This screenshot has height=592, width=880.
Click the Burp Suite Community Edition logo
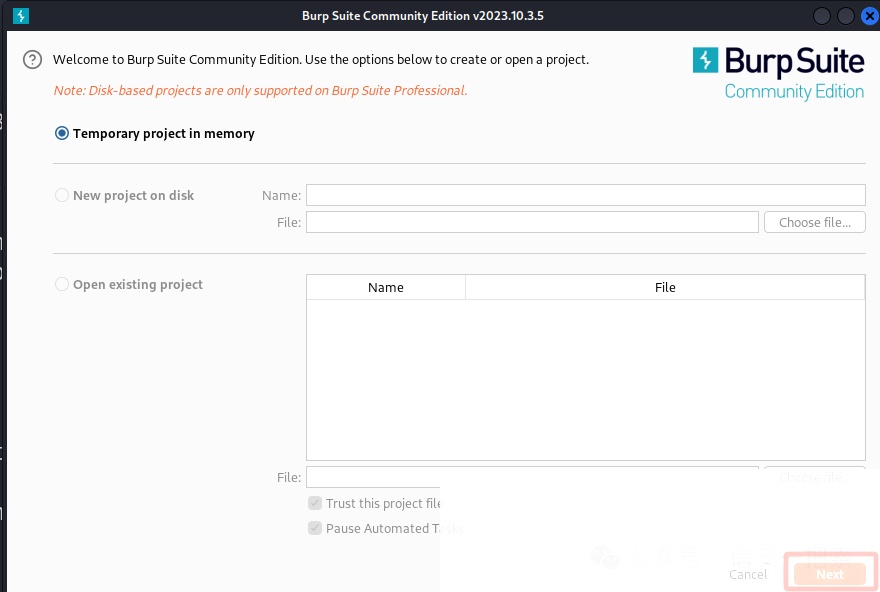click(x=778, y=74)
